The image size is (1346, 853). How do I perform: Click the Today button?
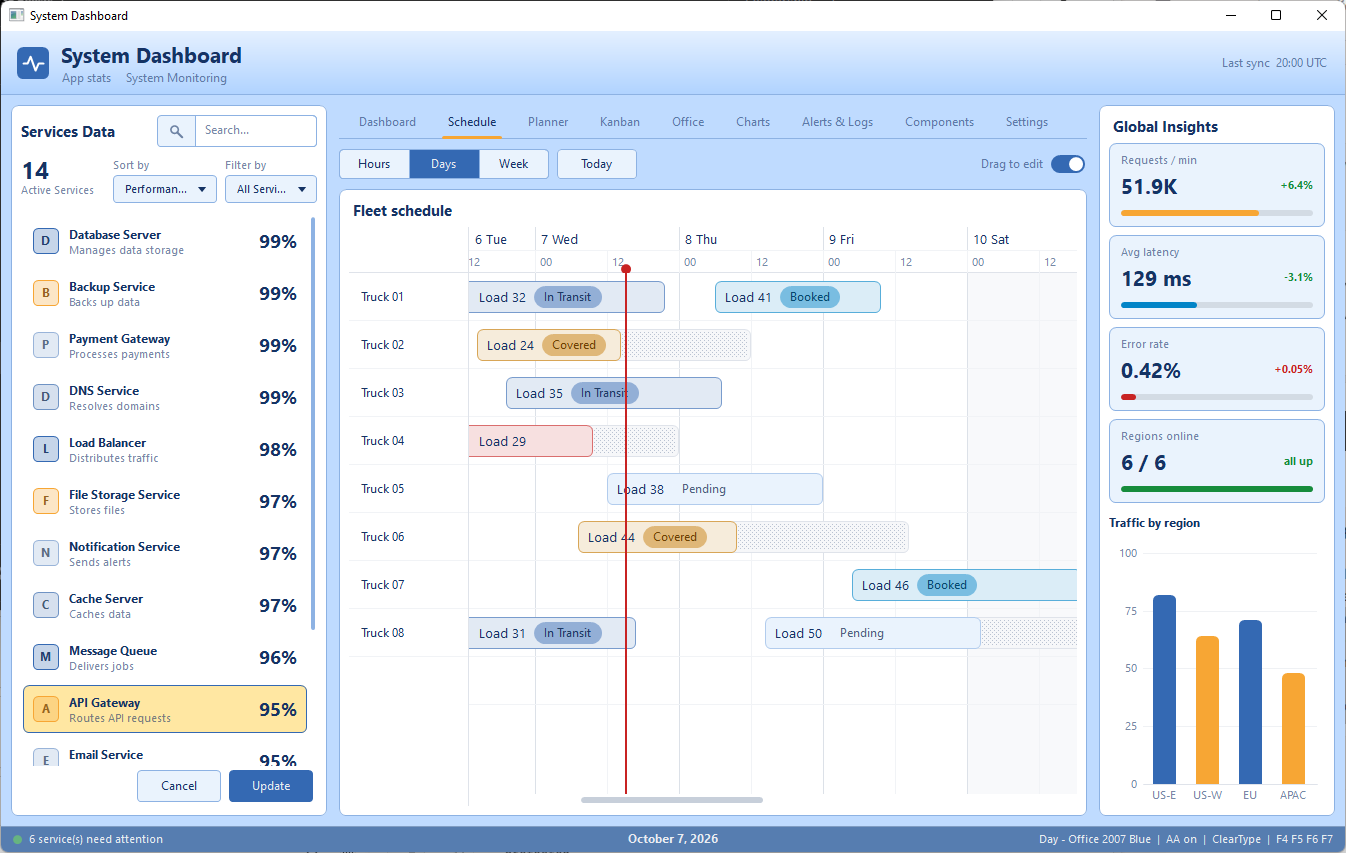pyautogui.click(x=597, y=164)
